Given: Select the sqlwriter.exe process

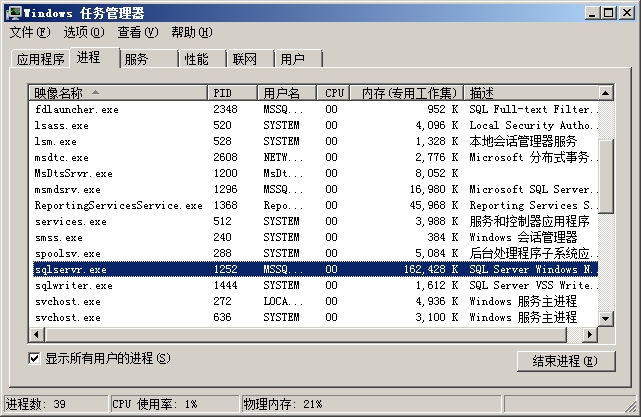Looking at the screenshot, I should [314, 285].
